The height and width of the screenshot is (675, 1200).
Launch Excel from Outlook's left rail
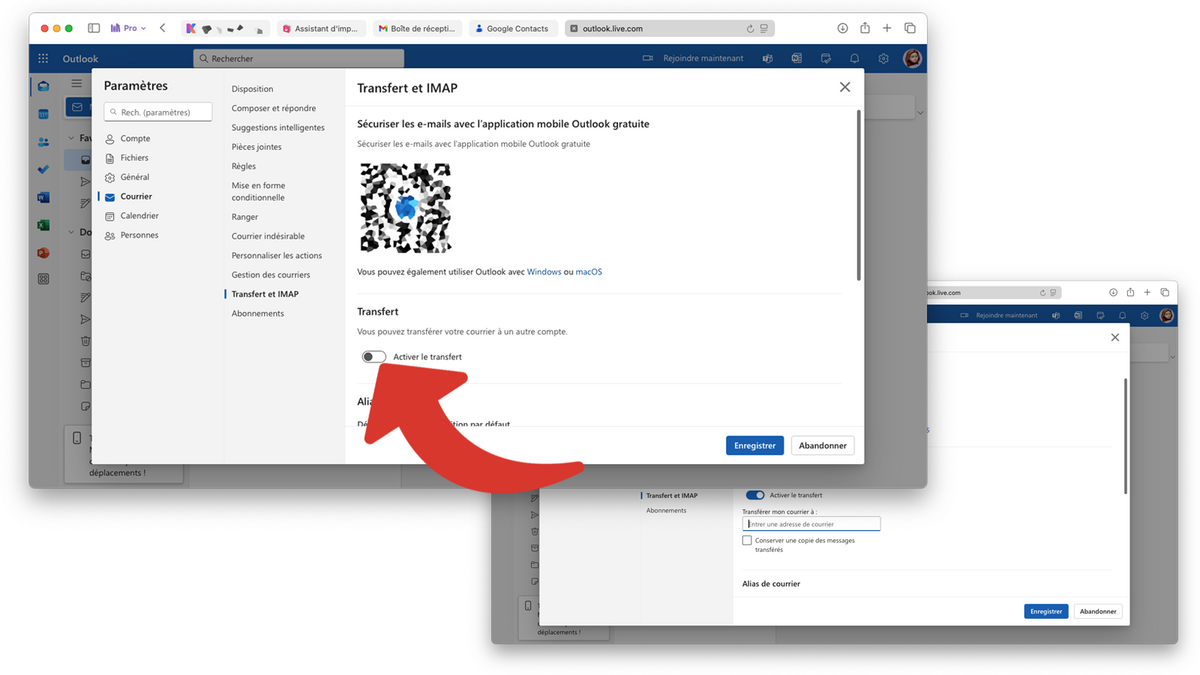43,225
